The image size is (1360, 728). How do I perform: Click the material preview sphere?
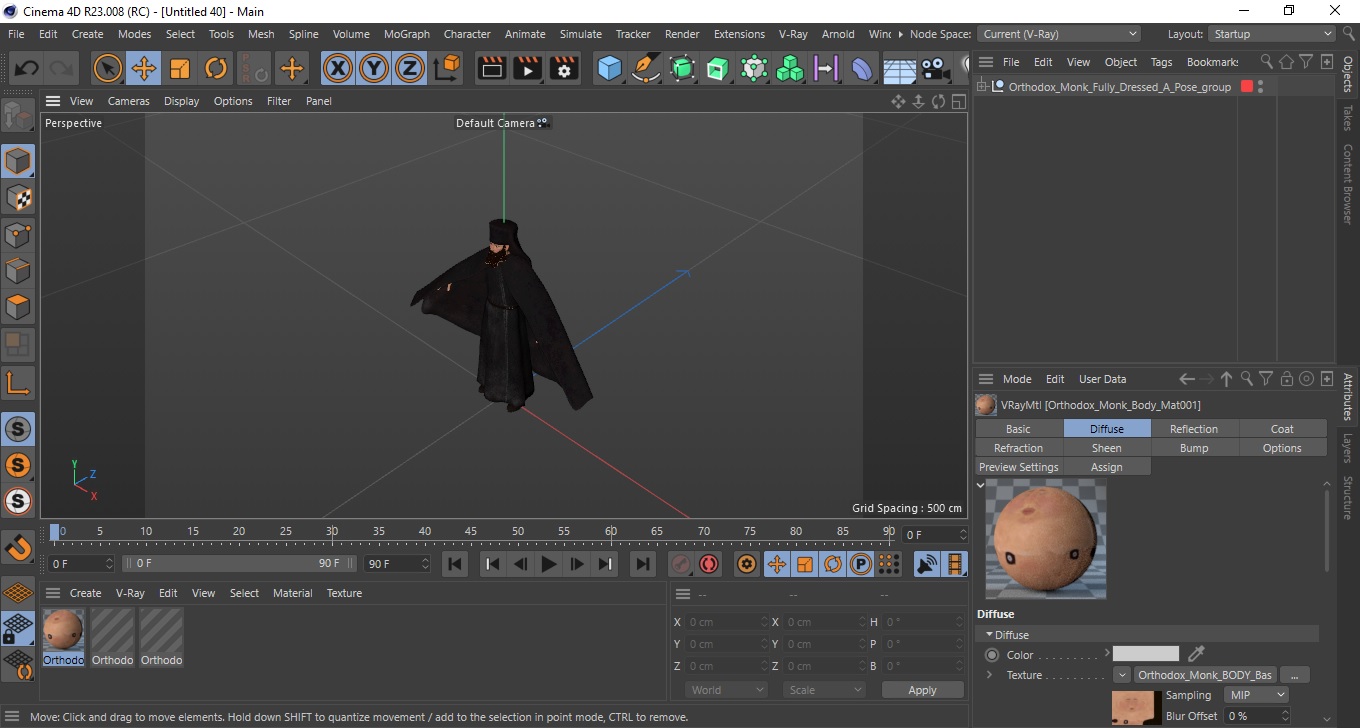click(x=1046, y=539)
